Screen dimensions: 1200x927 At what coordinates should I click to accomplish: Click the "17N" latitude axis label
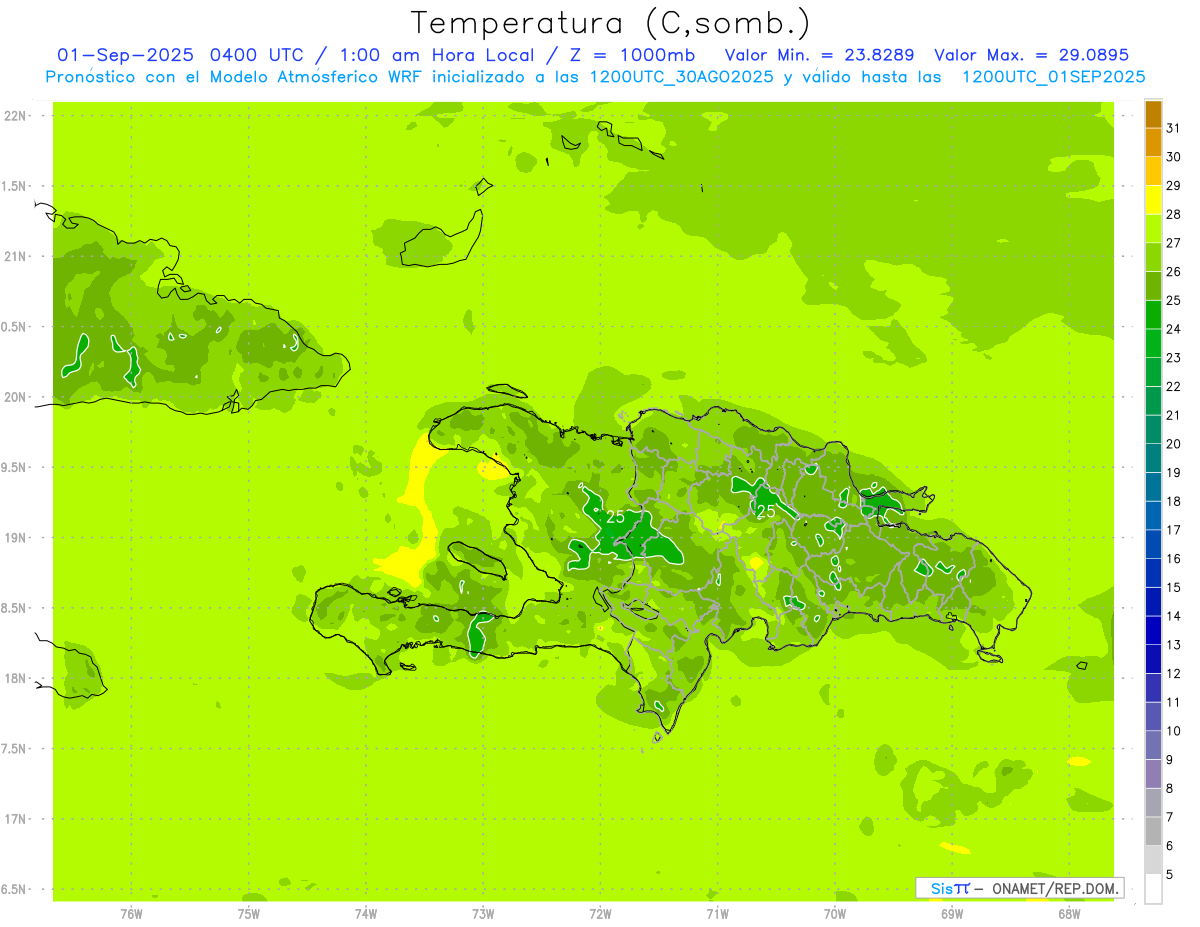pos(17,819)
